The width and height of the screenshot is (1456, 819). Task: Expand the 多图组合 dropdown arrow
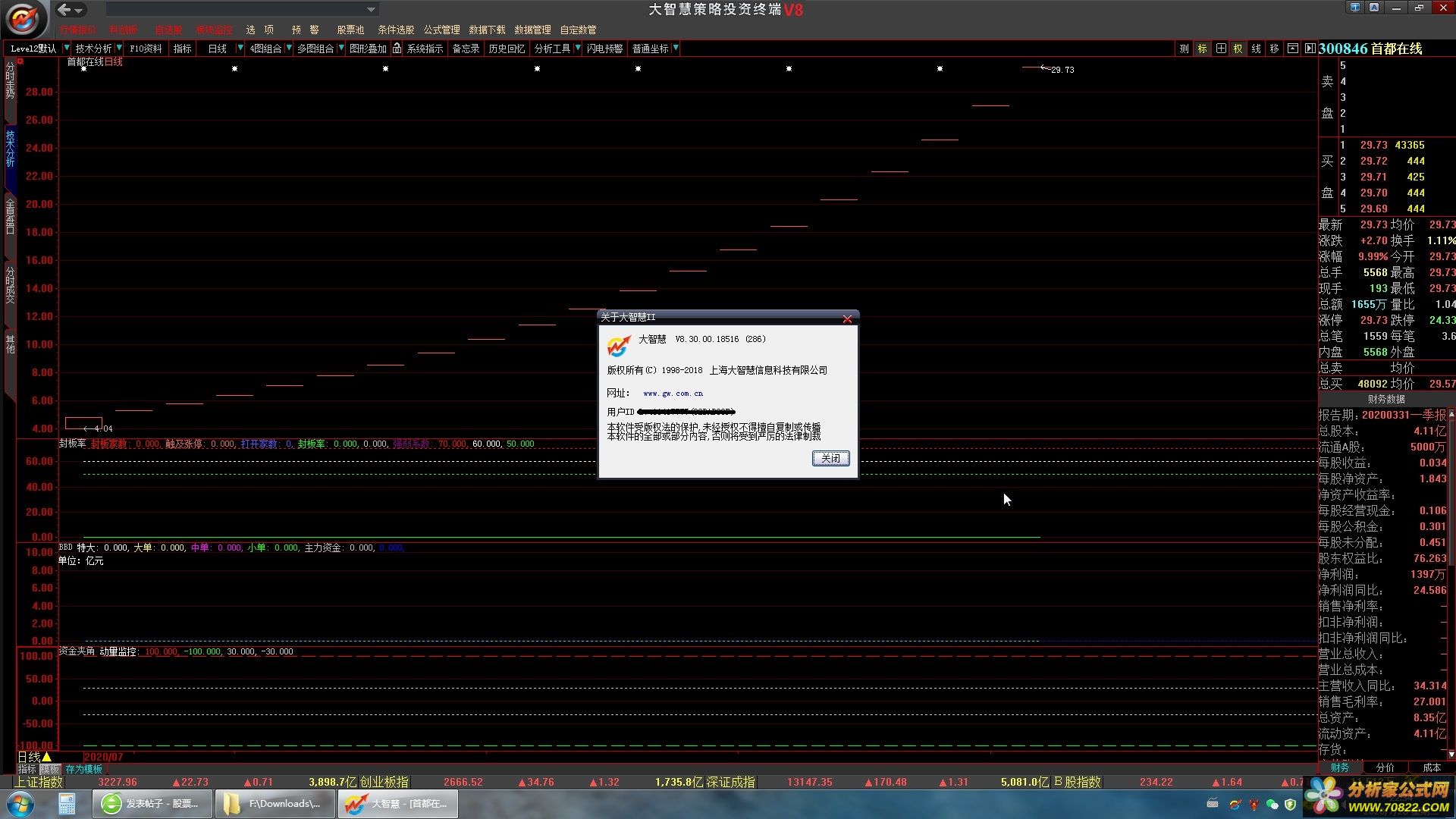click(341, 49)
